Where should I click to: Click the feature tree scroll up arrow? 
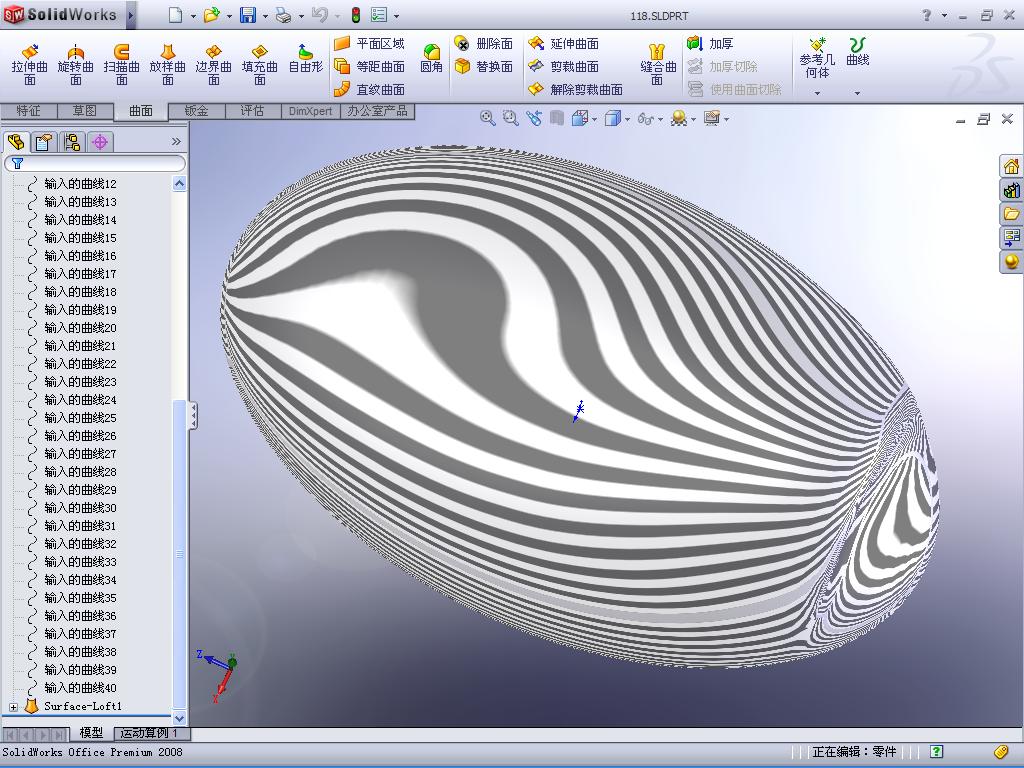(180, 184)
